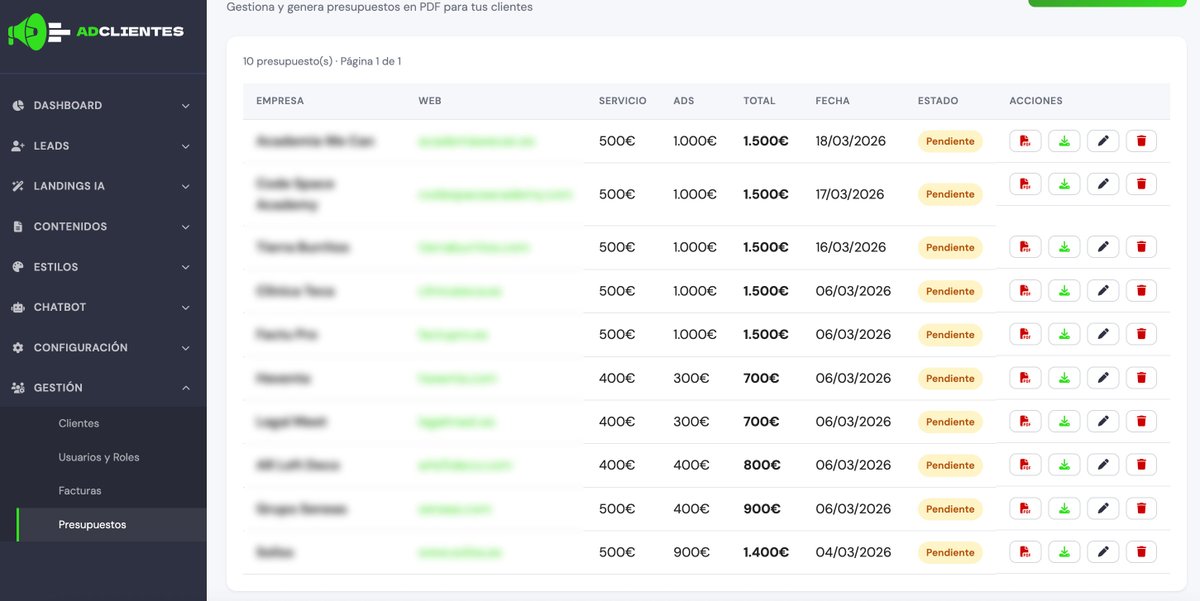This screenshot has height=601, width=1200.
Task: Open PDF for the 04/03/2026 budget
Action: (x=1025, y=552)
